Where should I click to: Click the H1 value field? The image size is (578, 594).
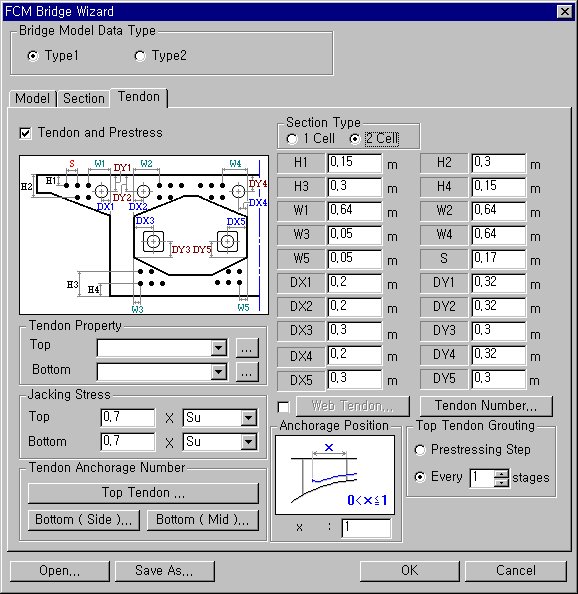pyautogui.click(x=355, y=163)
